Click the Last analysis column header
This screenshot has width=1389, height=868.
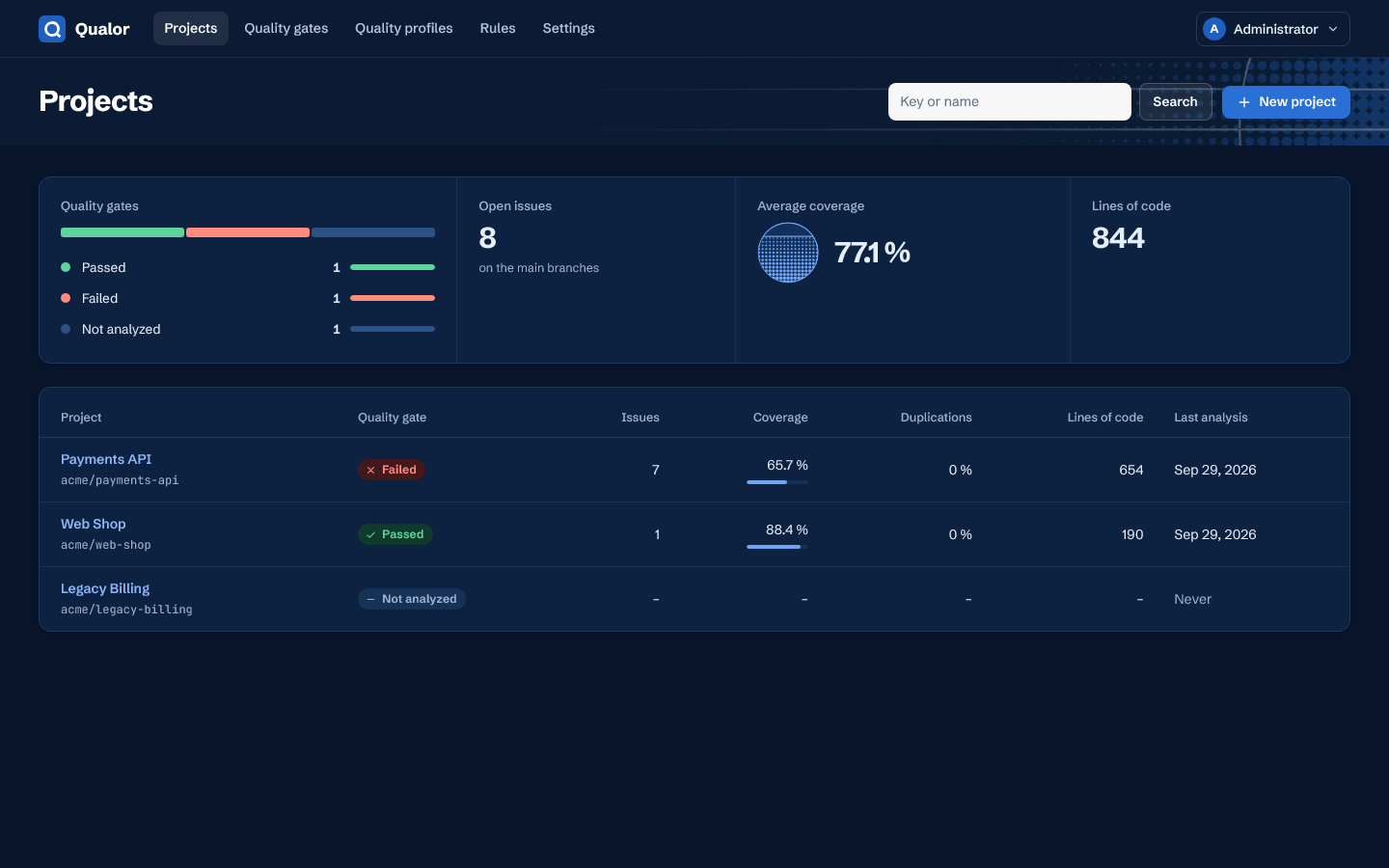[1211, 418]
